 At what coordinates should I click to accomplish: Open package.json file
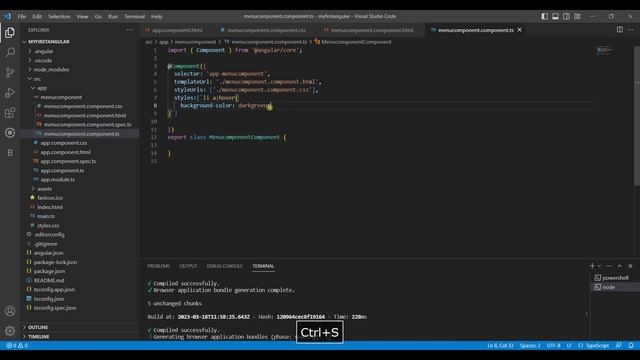[x=49, y=271]
